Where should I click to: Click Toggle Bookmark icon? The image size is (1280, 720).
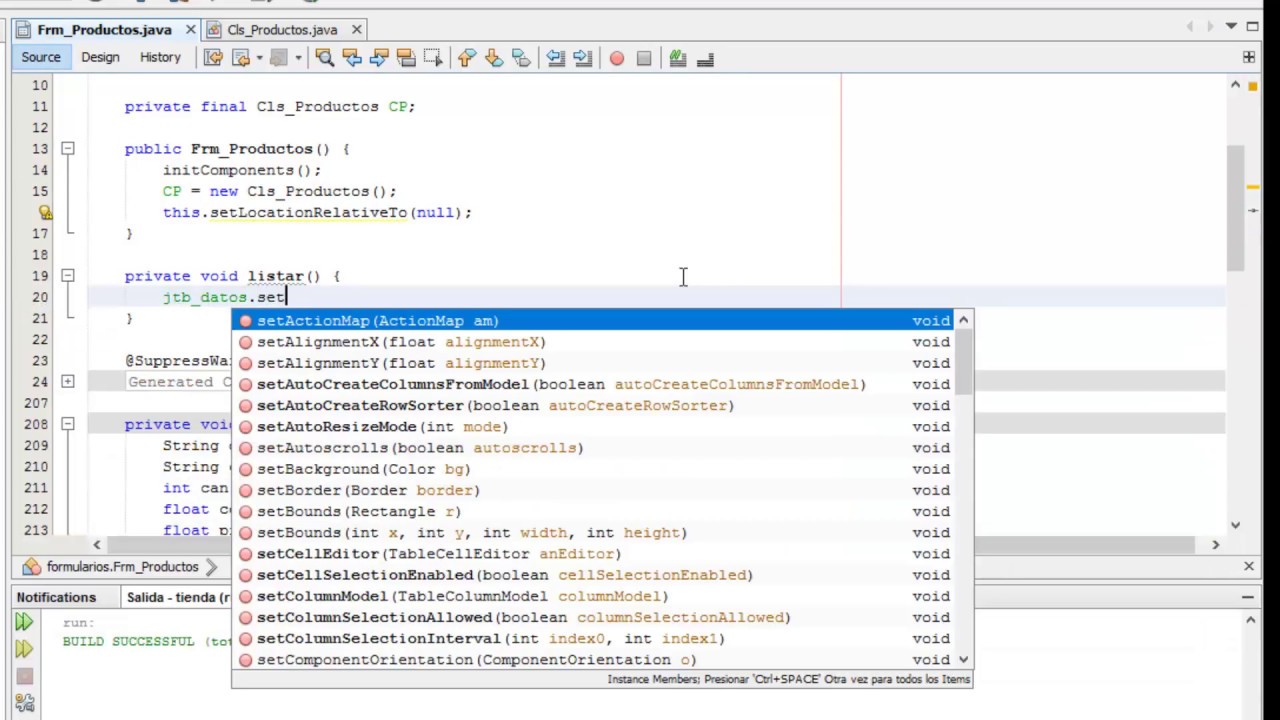(x=520, y=58)
